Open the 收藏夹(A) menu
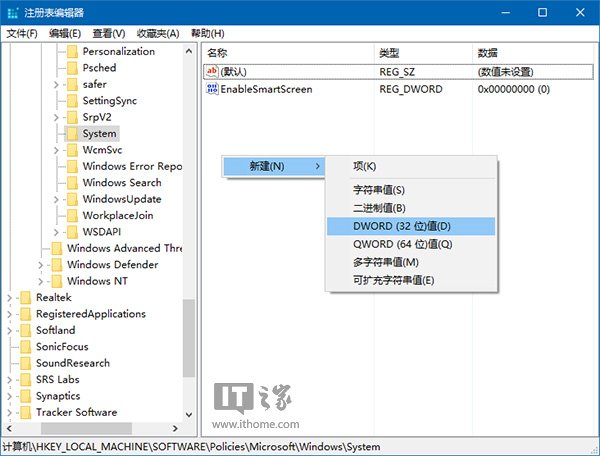Viewport: 600px width, 456px height. 158,34
